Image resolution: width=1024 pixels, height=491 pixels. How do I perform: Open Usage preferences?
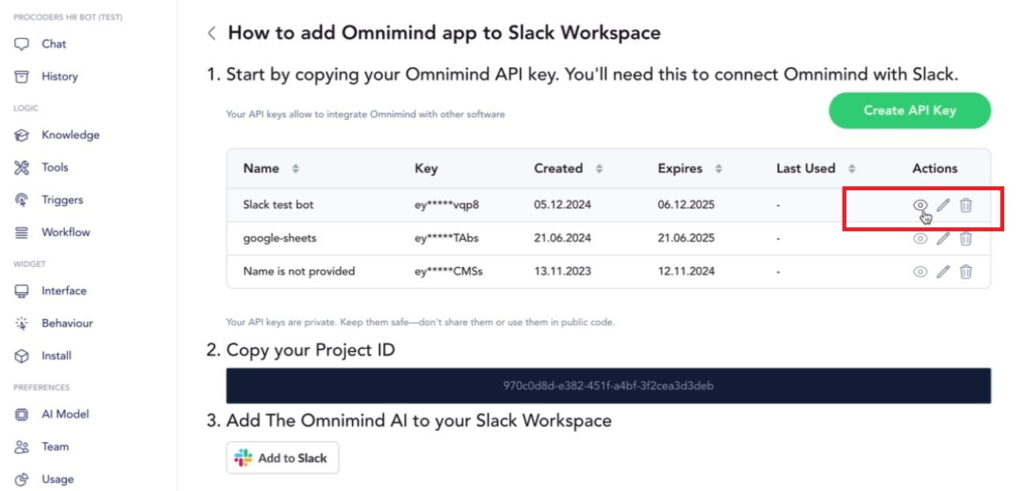pos(57,480)
